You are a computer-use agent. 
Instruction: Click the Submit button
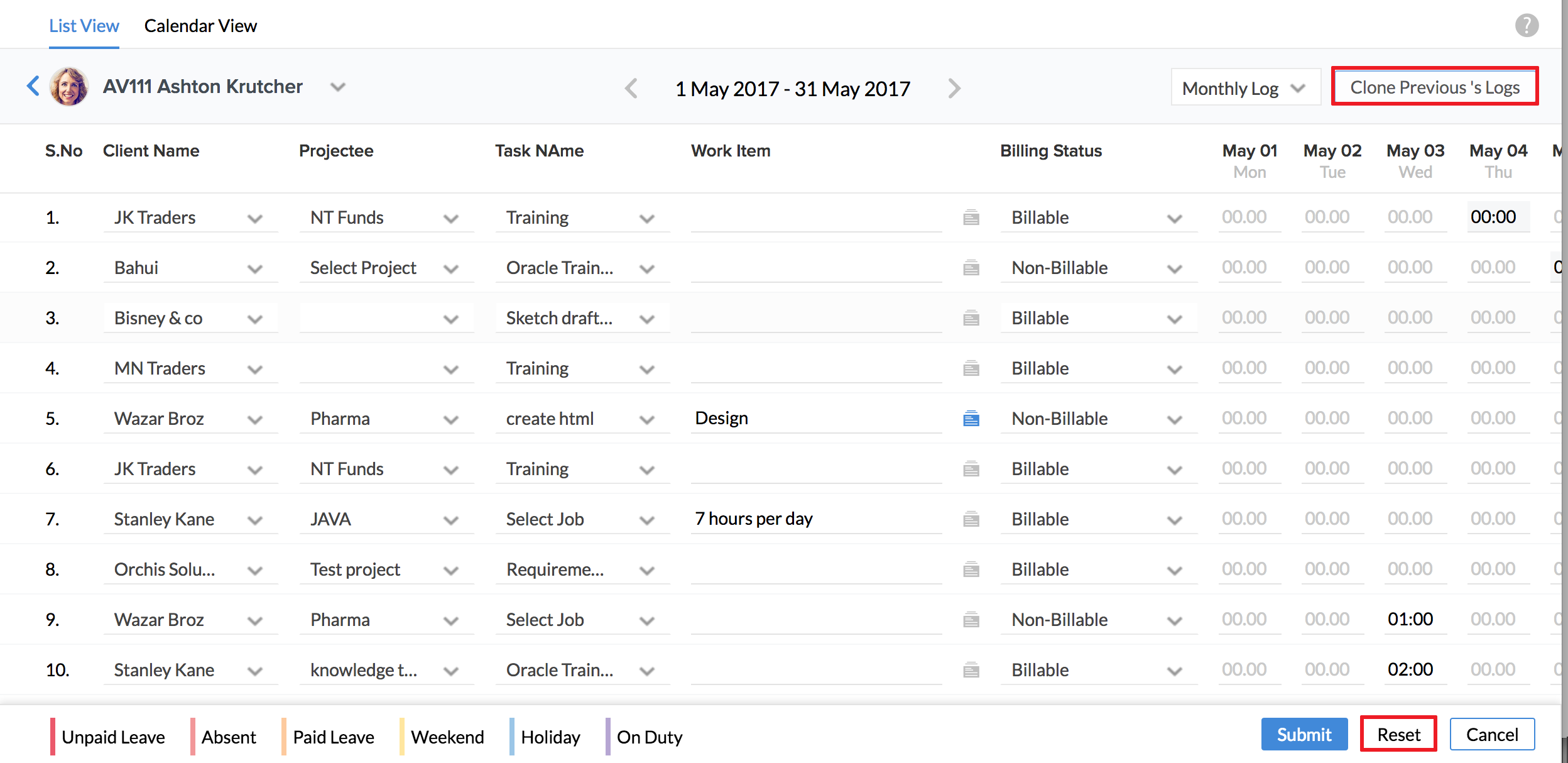coord(1304,735)
